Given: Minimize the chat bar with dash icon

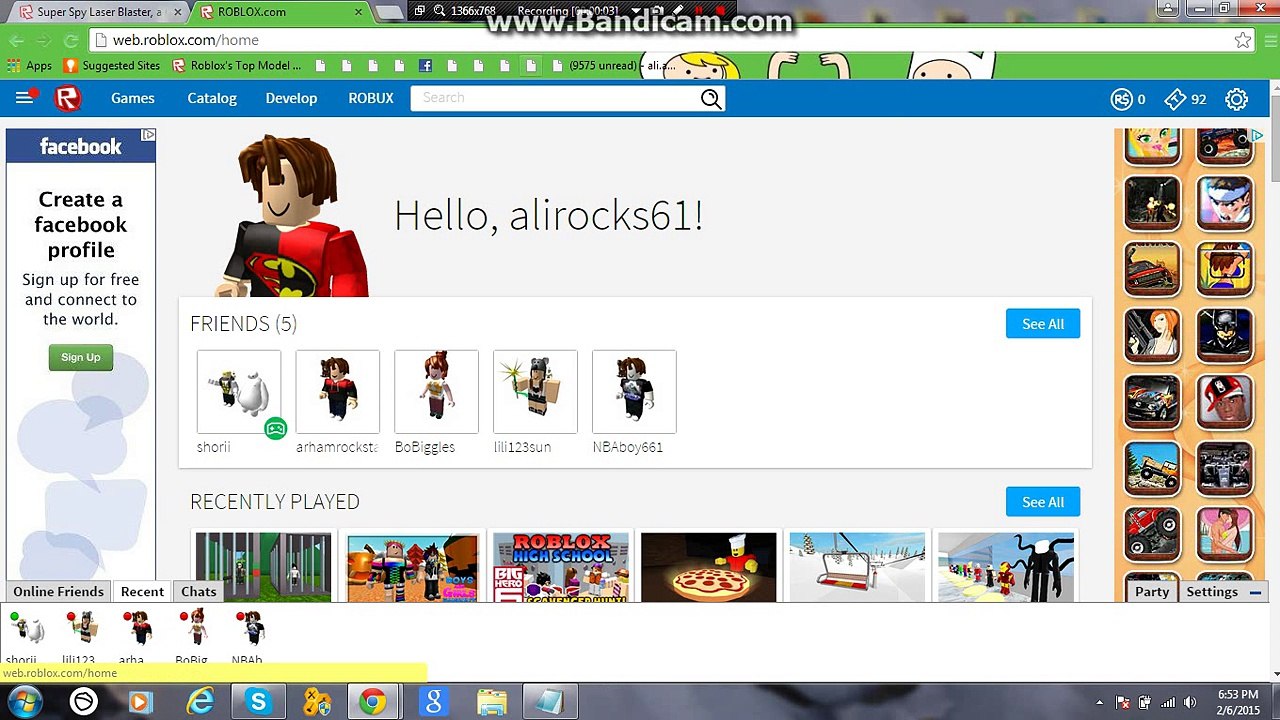Looking at the screenshot, I should pyautogui.click(x=1255, y=592).
